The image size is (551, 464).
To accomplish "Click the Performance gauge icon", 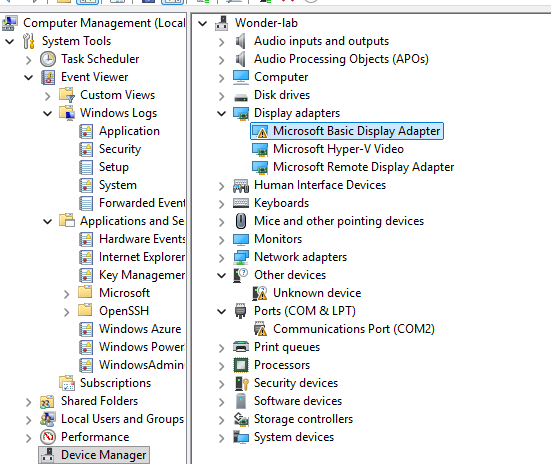I will 48,437.
